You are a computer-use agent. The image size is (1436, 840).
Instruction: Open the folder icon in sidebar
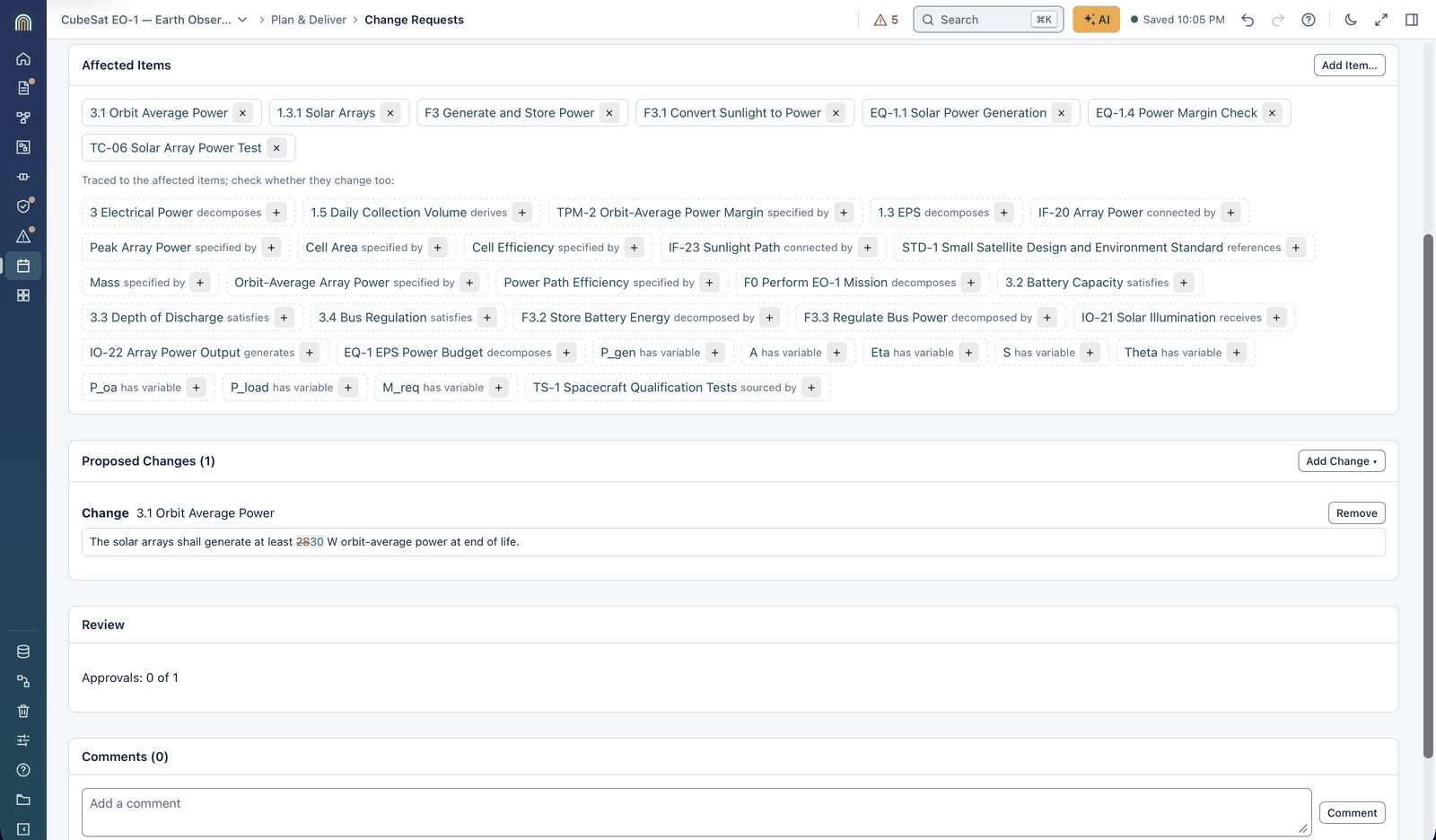23,800
